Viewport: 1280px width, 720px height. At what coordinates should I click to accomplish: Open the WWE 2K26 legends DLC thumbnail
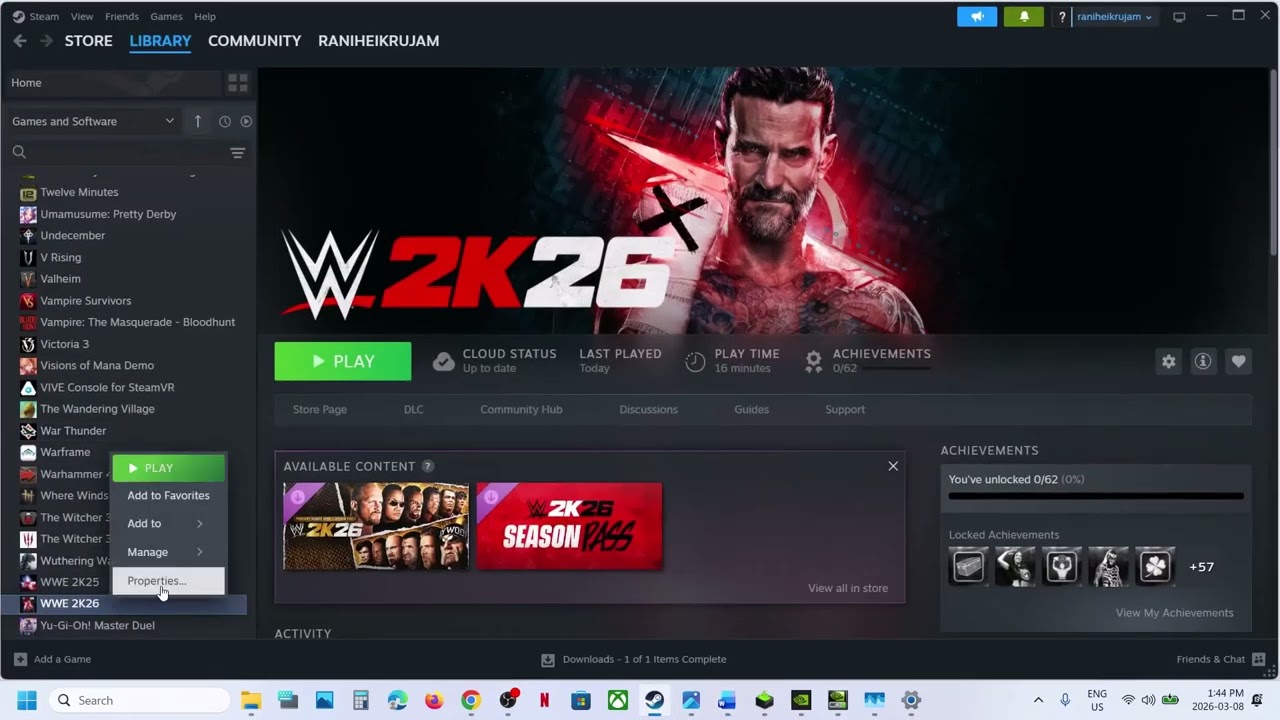point(376,526)
